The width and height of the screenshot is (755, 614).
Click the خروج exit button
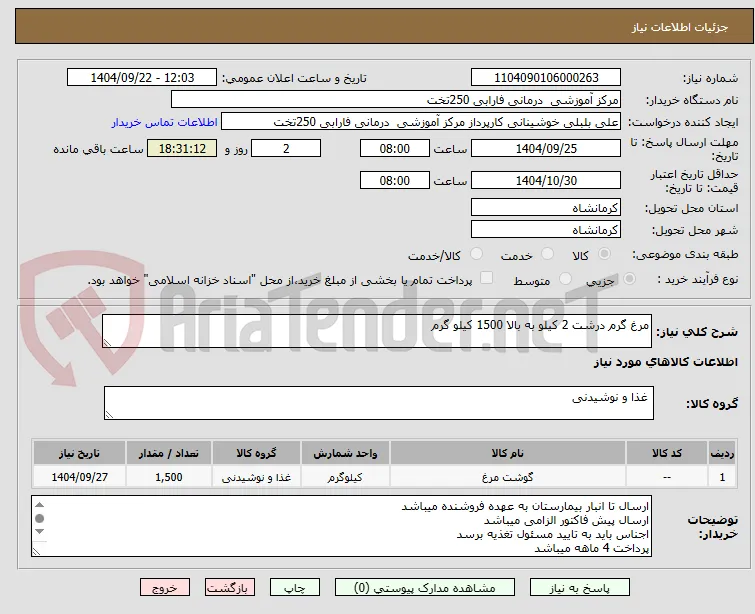(x=165, y=588)
